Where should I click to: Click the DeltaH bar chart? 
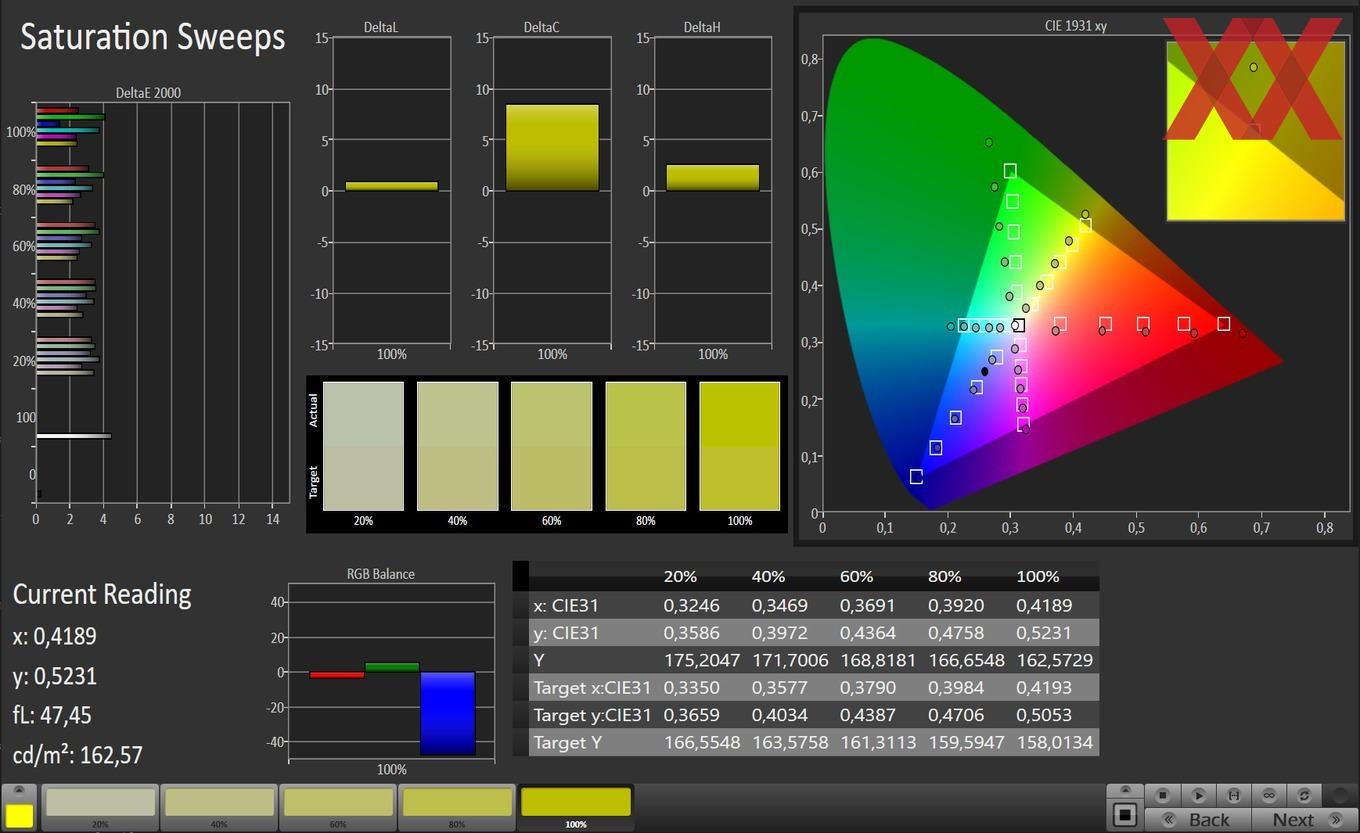pos(713,191)
